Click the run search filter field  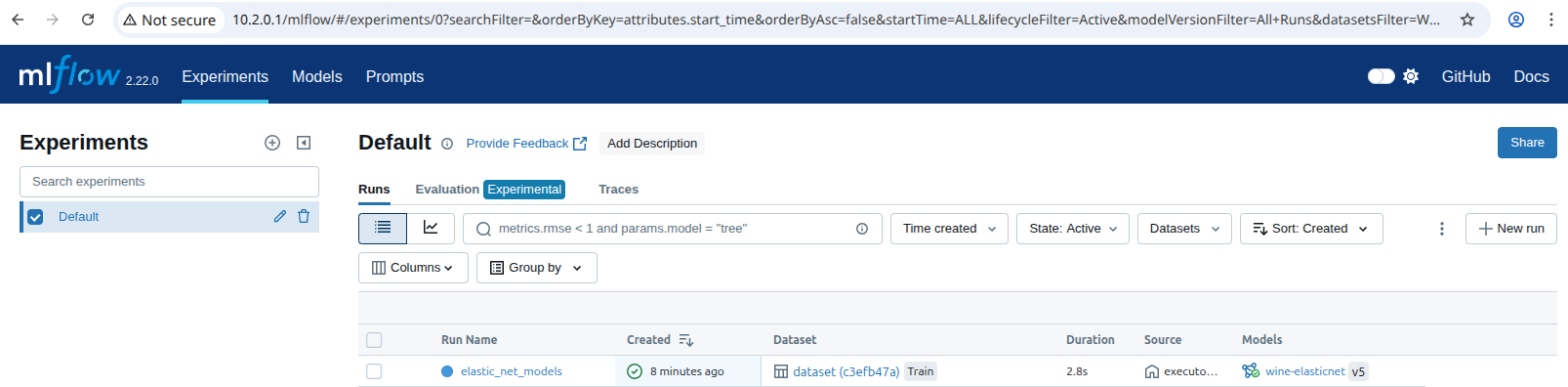(x=674, y=229)
